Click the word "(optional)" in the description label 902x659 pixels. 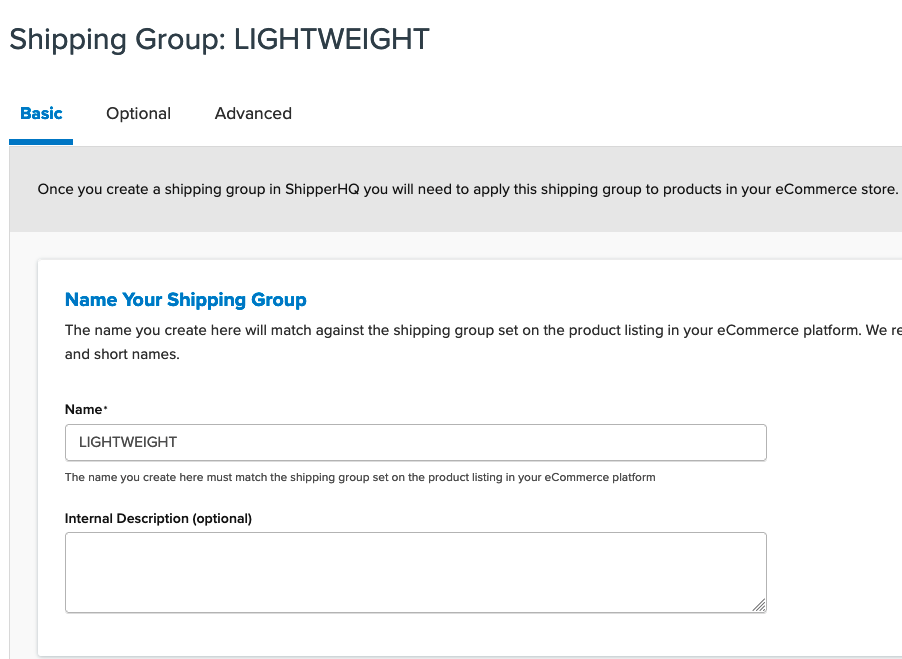pyautogui.click(x=222, y=518)
